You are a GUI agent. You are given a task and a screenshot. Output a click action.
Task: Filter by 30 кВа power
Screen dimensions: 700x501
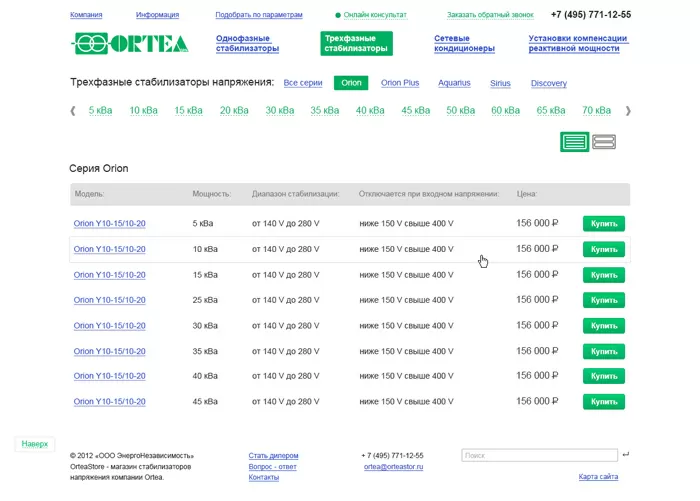(x=280, y=110)
